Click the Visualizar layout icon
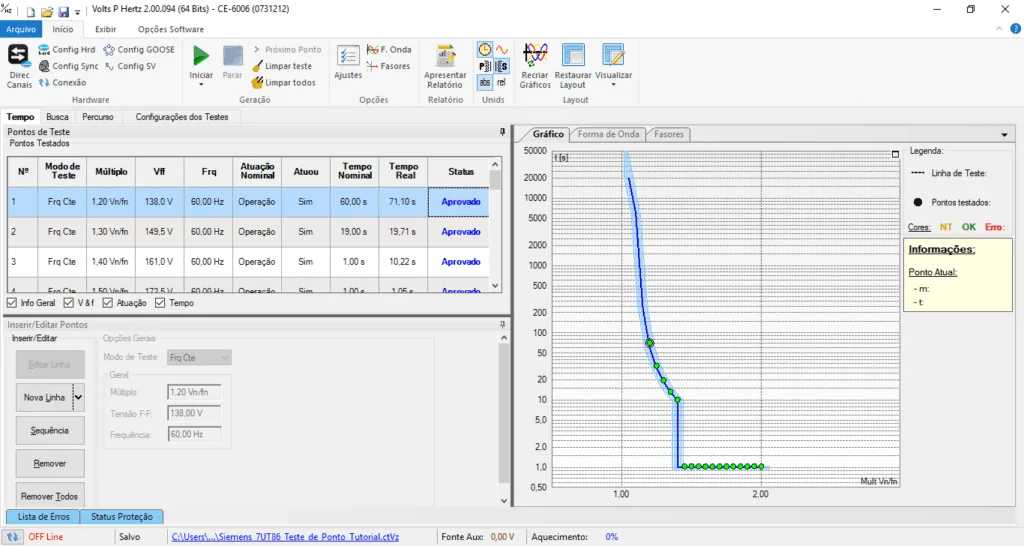 point(613,56)
